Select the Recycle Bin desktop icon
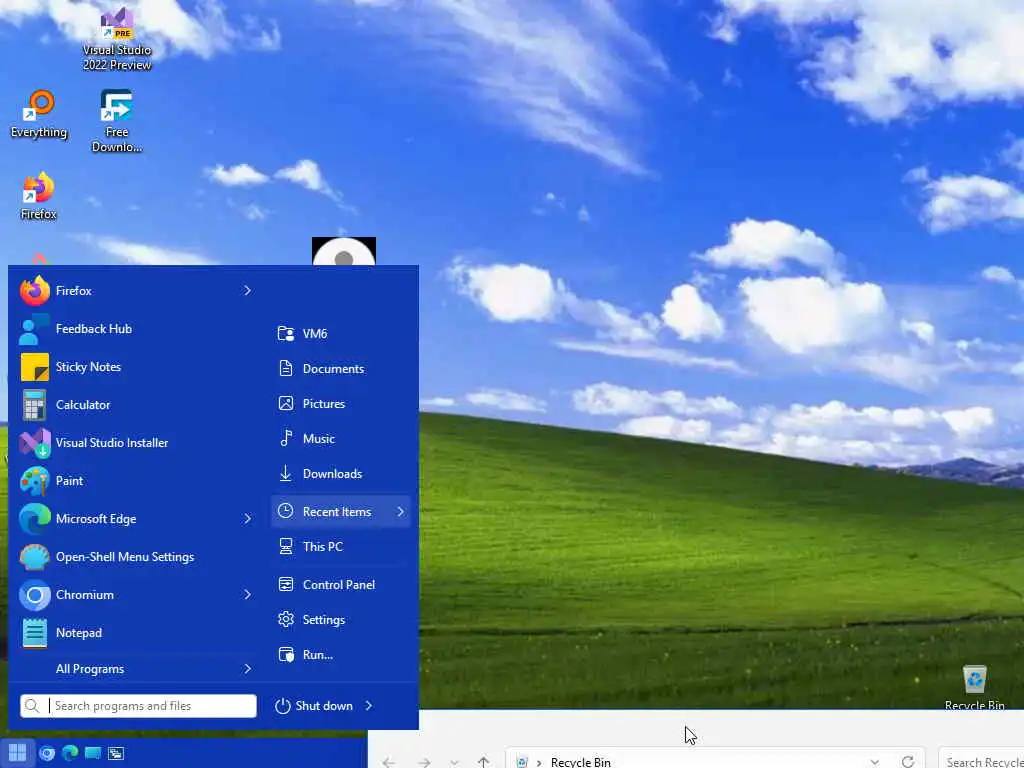This screenshot has height=768, width=1024. pos(974,687)
